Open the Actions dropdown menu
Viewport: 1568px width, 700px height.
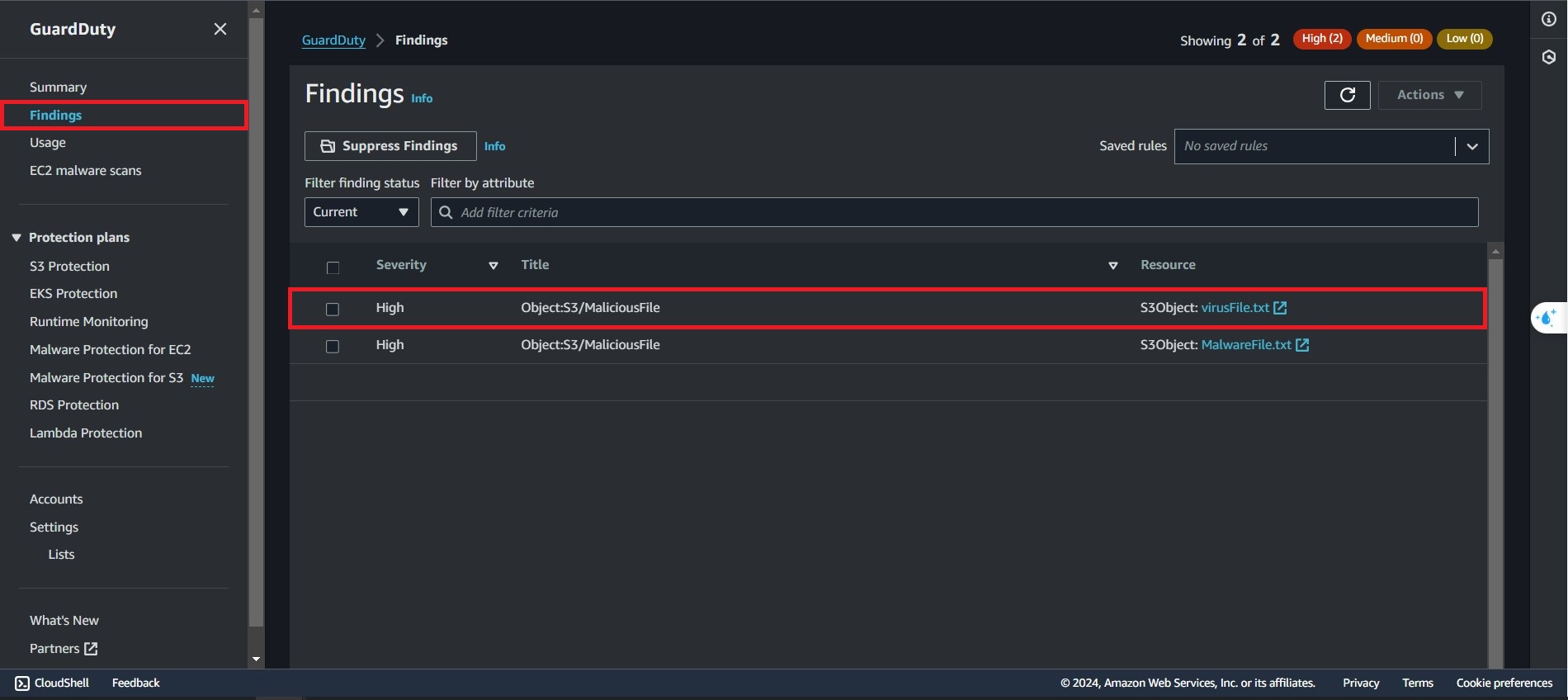[x=1429, y=95]
